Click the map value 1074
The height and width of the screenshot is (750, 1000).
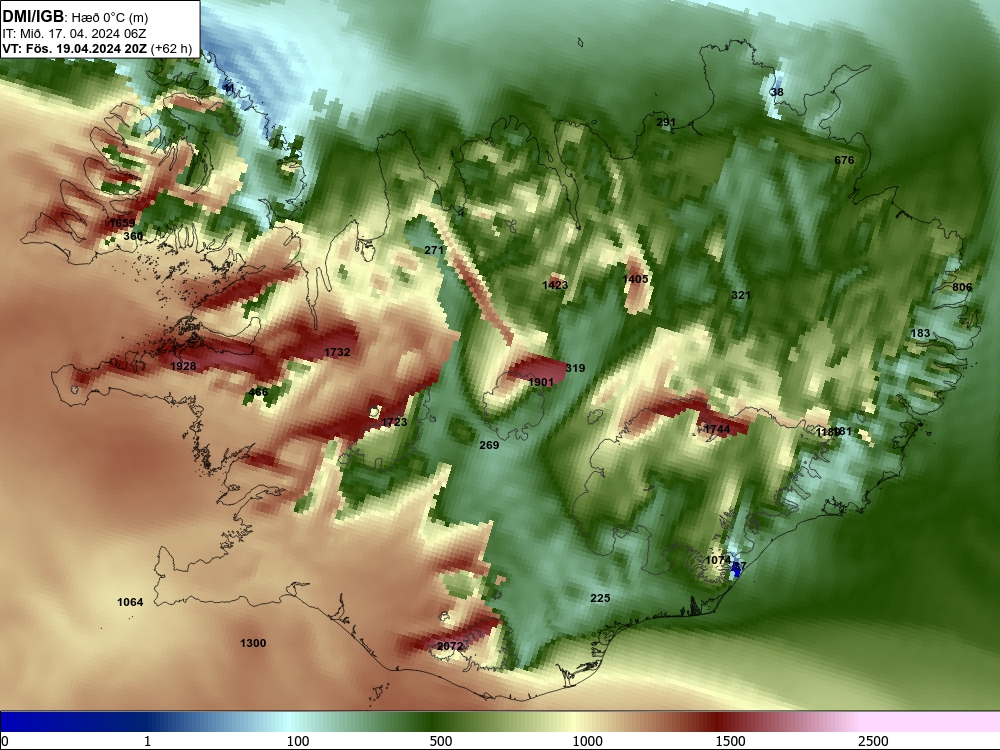(718, 560)
